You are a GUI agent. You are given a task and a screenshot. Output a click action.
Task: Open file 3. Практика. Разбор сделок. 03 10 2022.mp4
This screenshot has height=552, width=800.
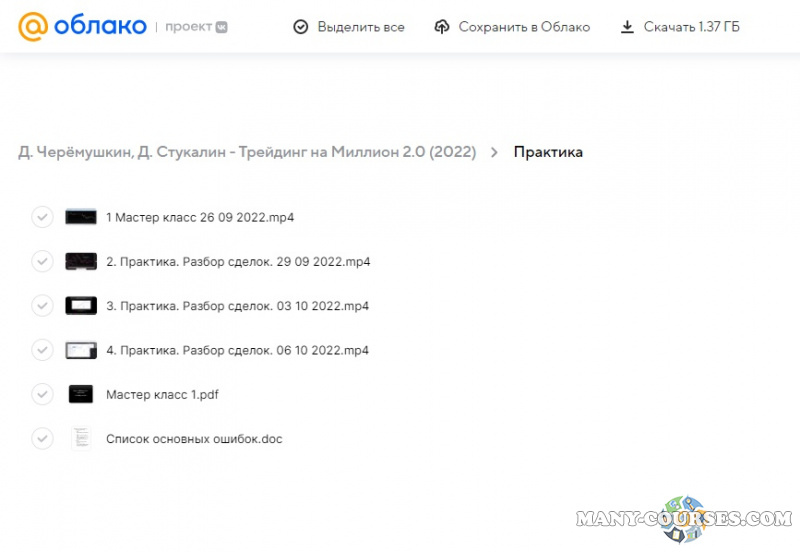pos(237,306)
